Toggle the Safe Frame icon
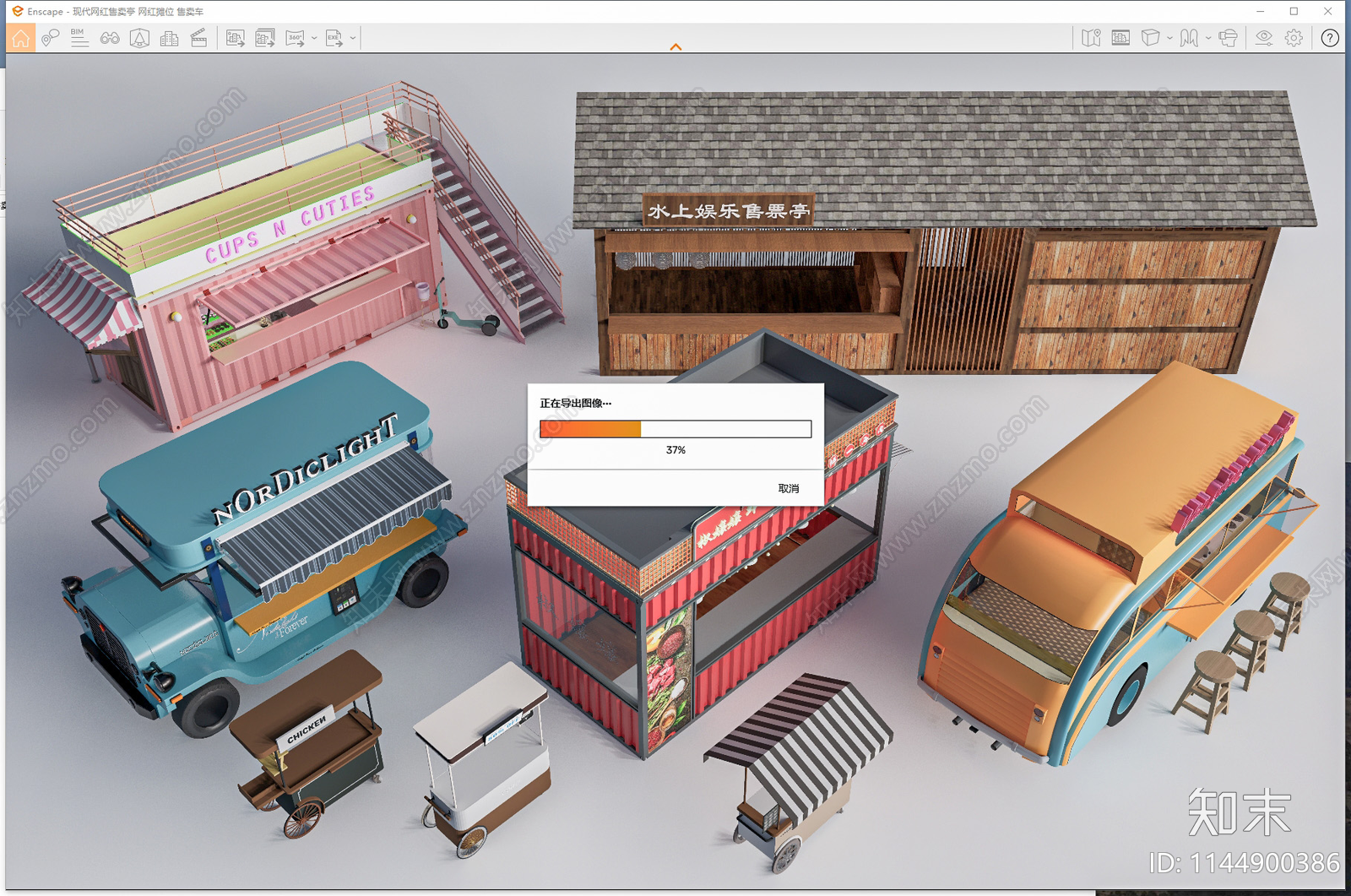The height and width of the screenshot is (896, 1351). pyautogui.click(x=1120, y=38)
